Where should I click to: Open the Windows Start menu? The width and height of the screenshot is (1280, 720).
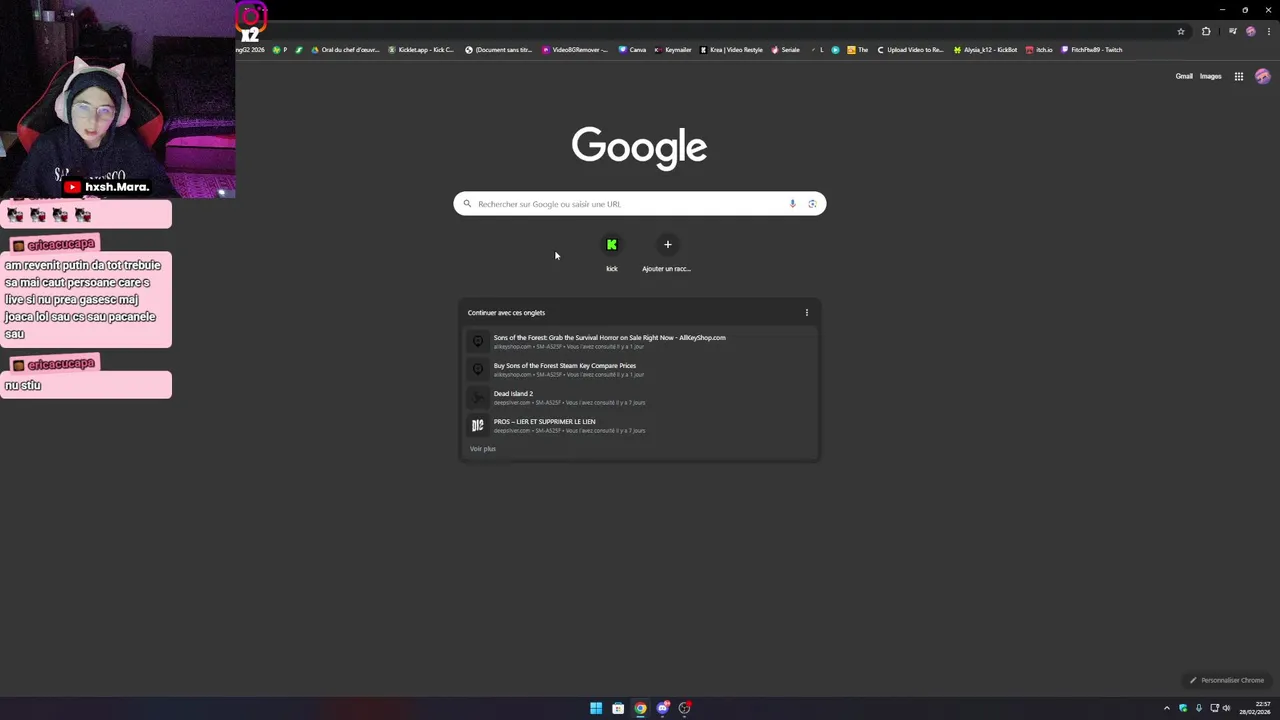point(596,708)
